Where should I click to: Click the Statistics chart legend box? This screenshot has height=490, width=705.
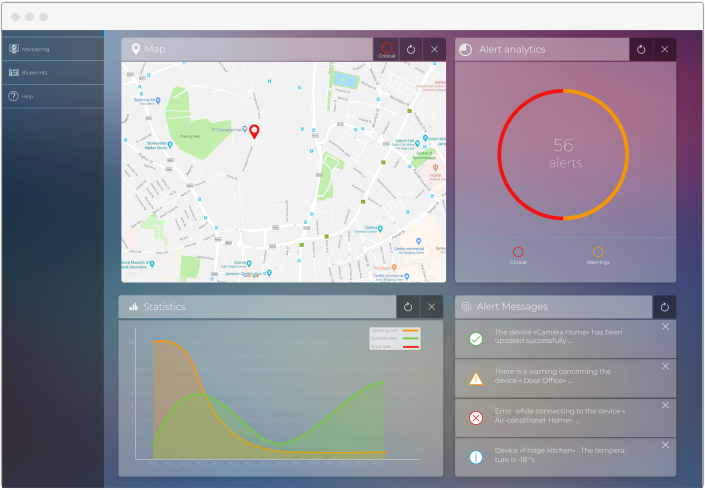coord(396,339)
